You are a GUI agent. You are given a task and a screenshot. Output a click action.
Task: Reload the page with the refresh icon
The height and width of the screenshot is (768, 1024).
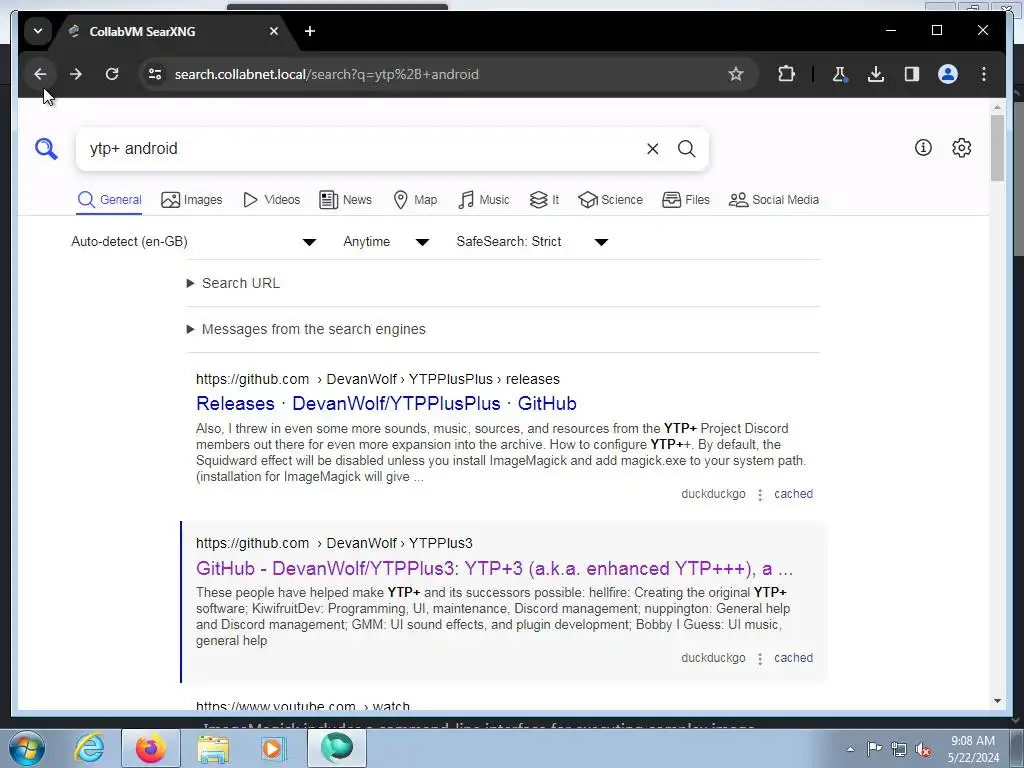(112, 74)
